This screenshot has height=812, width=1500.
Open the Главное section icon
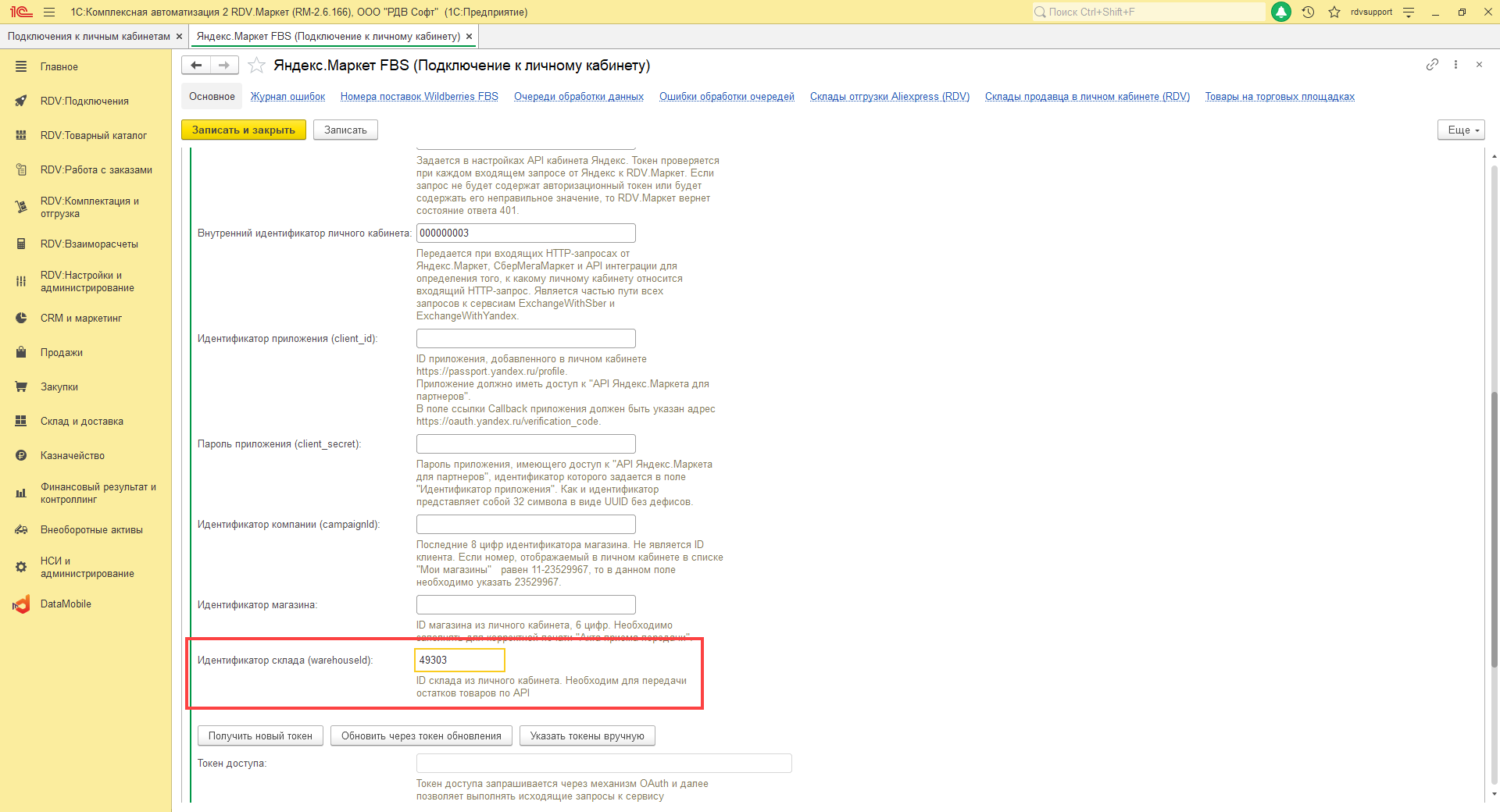[21, 67]
